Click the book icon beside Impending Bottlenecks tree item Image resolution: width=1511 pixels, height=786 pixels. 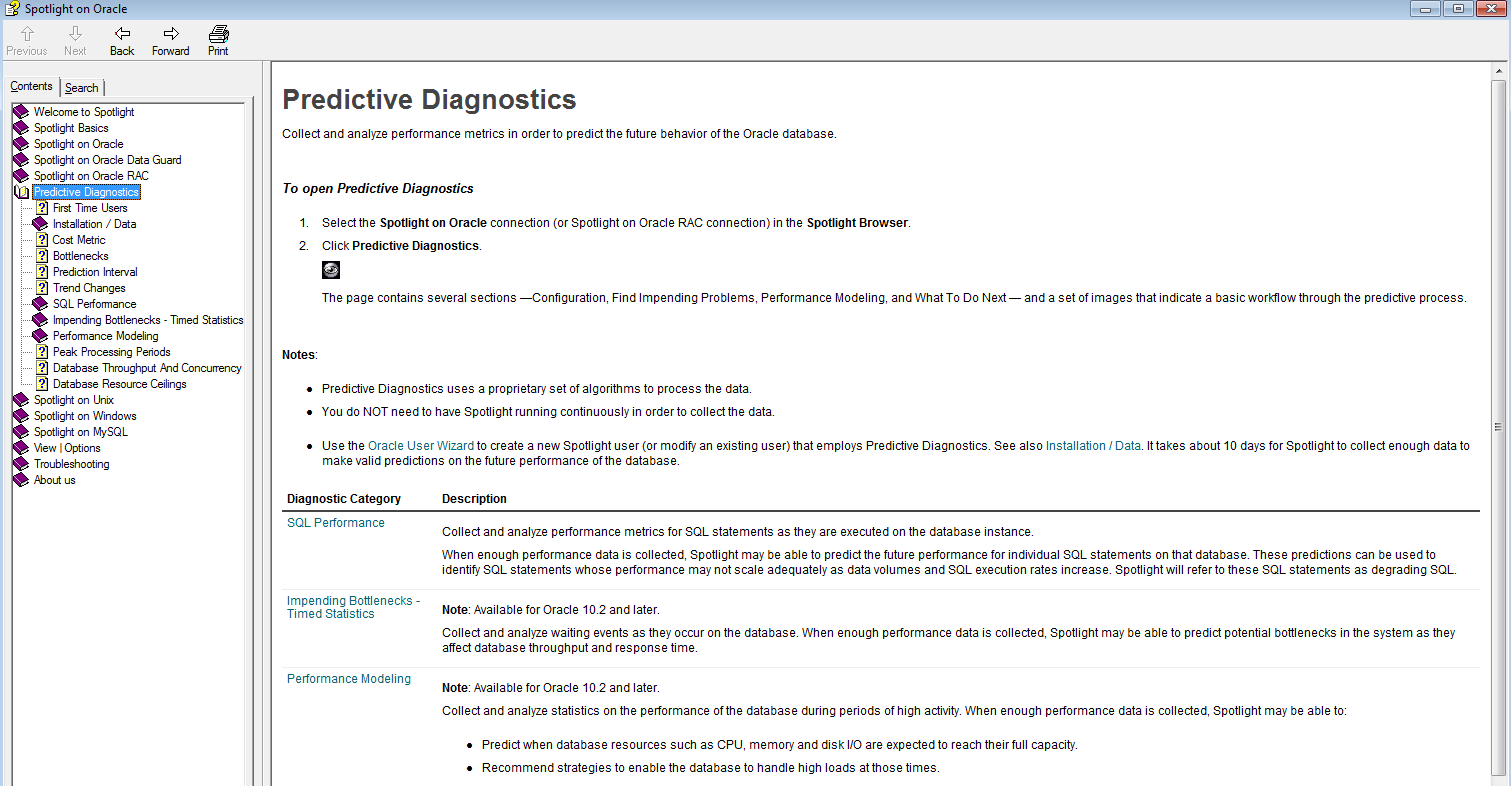[40, 320]
